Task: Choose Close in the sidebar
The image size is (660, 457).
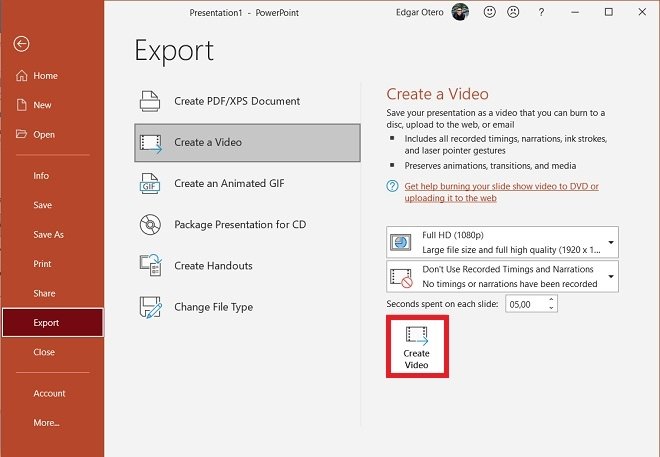Action: click(x=52, y=352)
